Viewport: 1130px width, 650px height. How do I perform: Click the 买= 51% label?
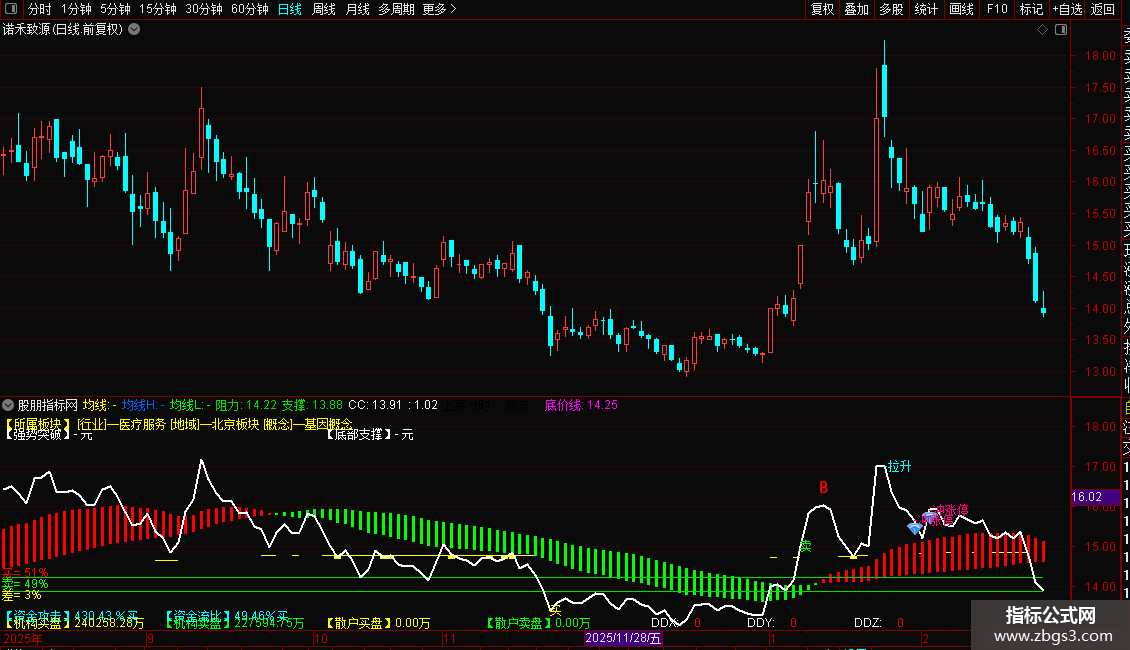(x=25, y=573)
